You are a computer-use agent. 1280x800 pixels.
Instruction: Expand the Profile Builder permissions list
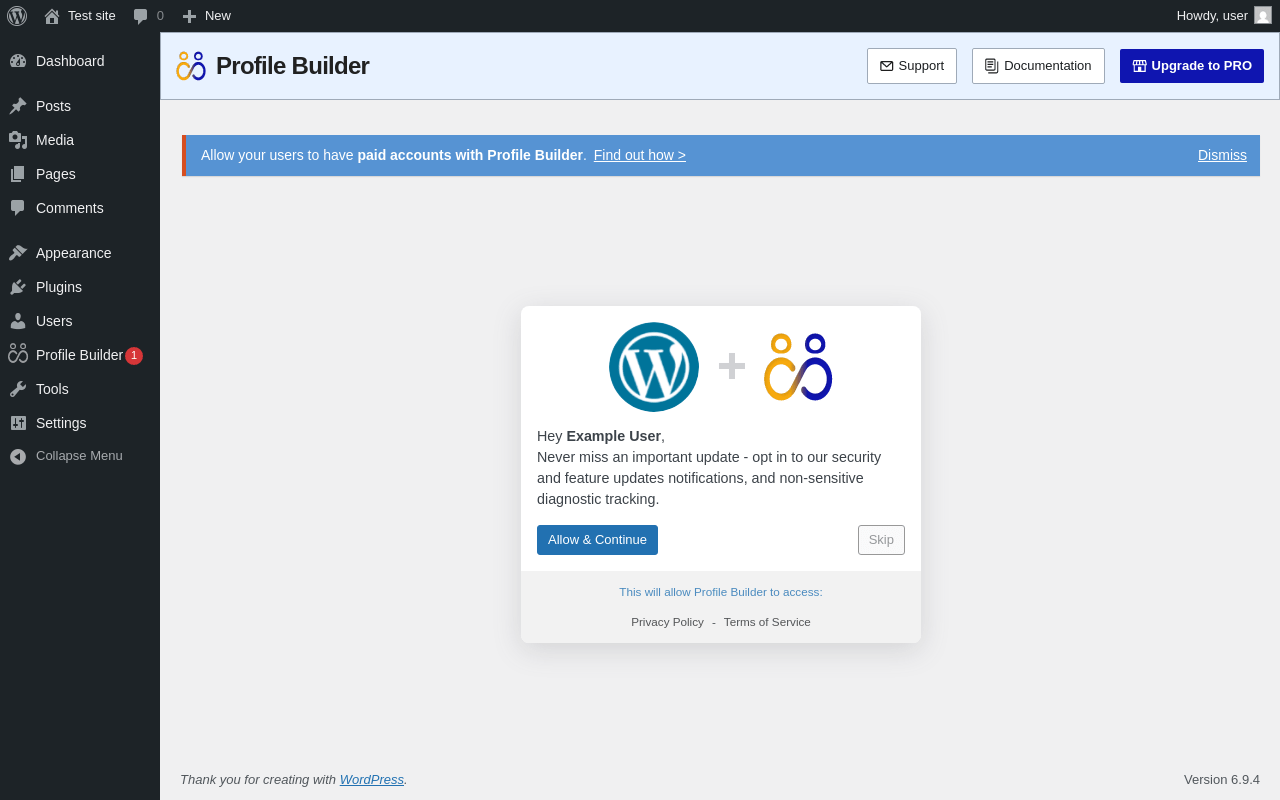[721, 592]
